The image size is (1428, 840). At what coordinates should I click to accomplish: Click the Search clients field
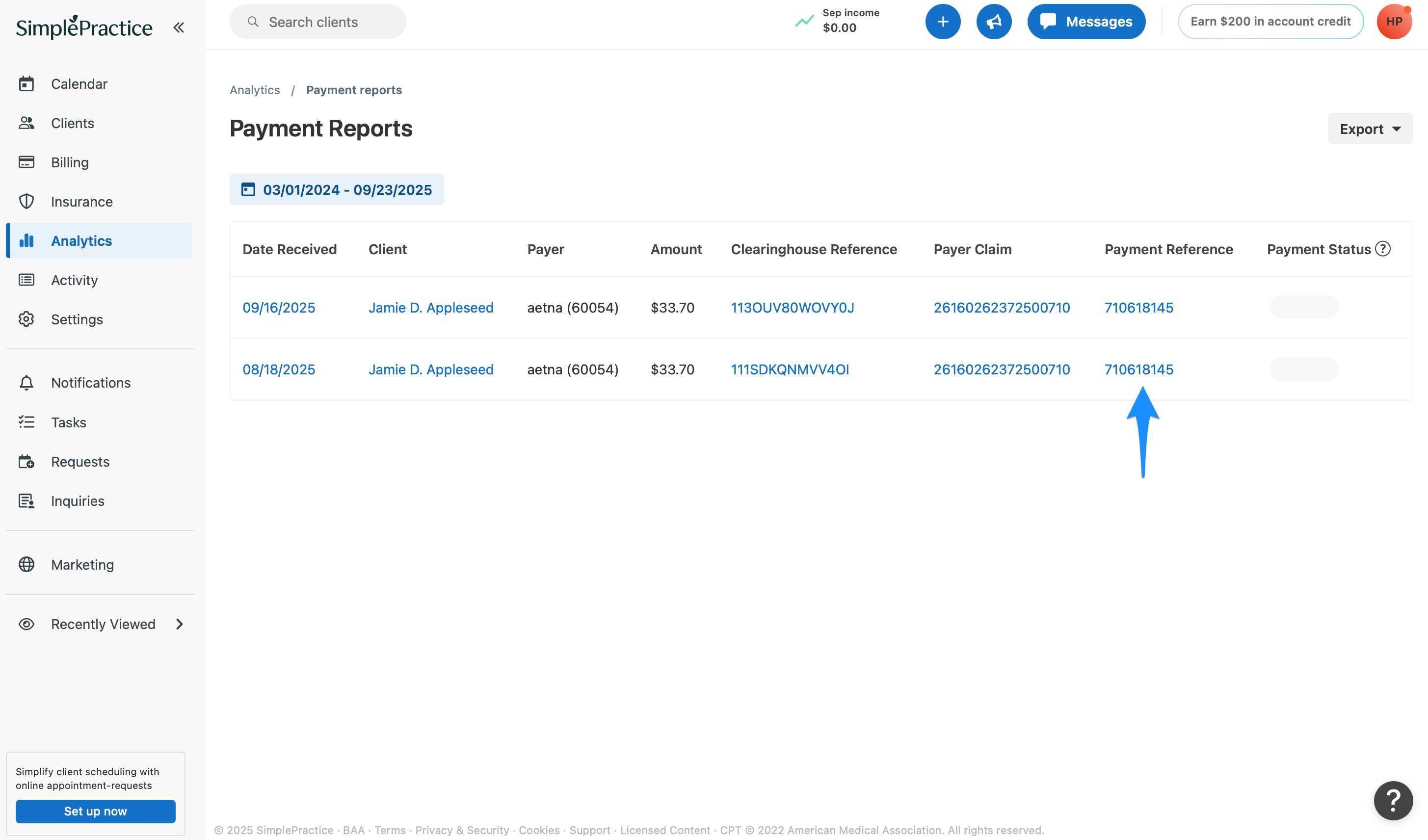click(317, 22)
